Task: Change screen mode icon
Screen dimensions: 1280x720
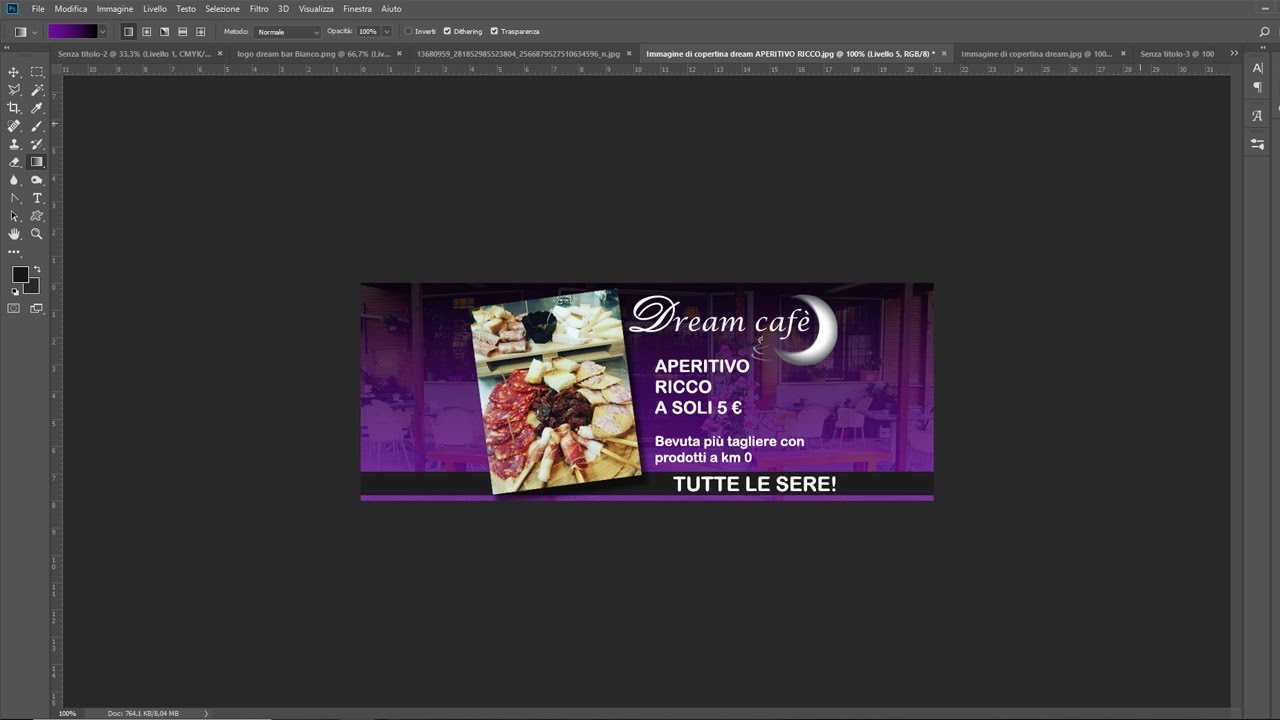Action: [x=37, y=308]
